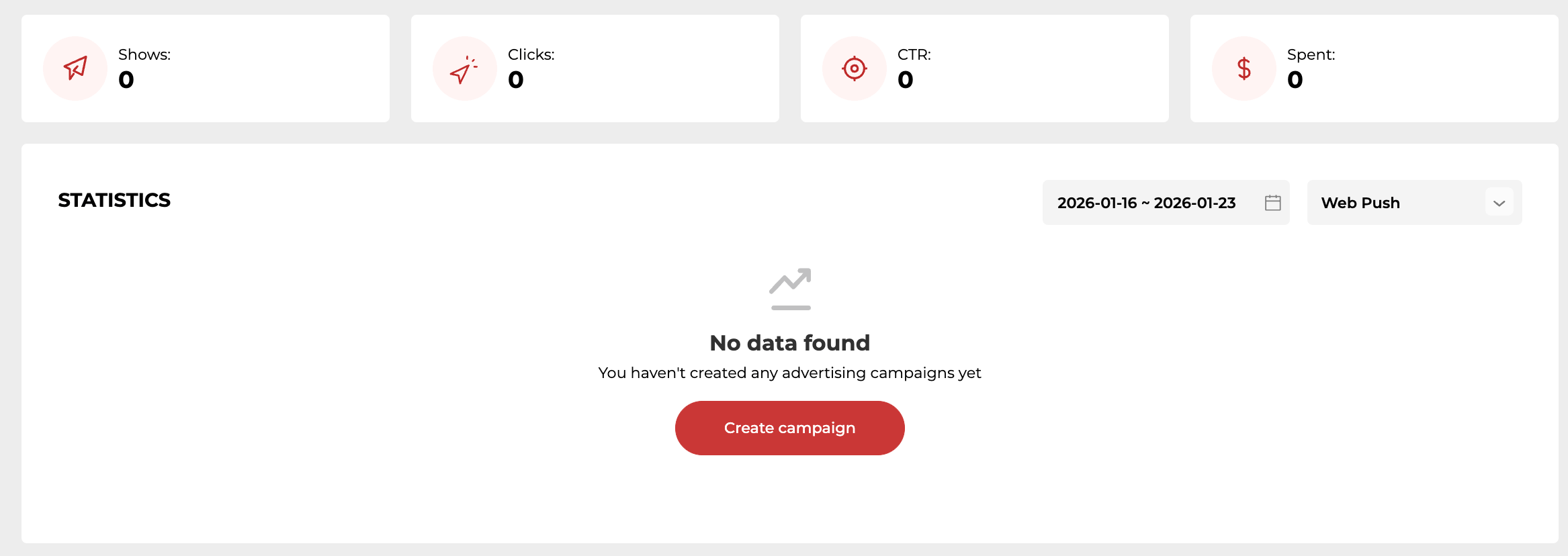
Task: Click the CTR target icon
Action: tap(855, 68)
